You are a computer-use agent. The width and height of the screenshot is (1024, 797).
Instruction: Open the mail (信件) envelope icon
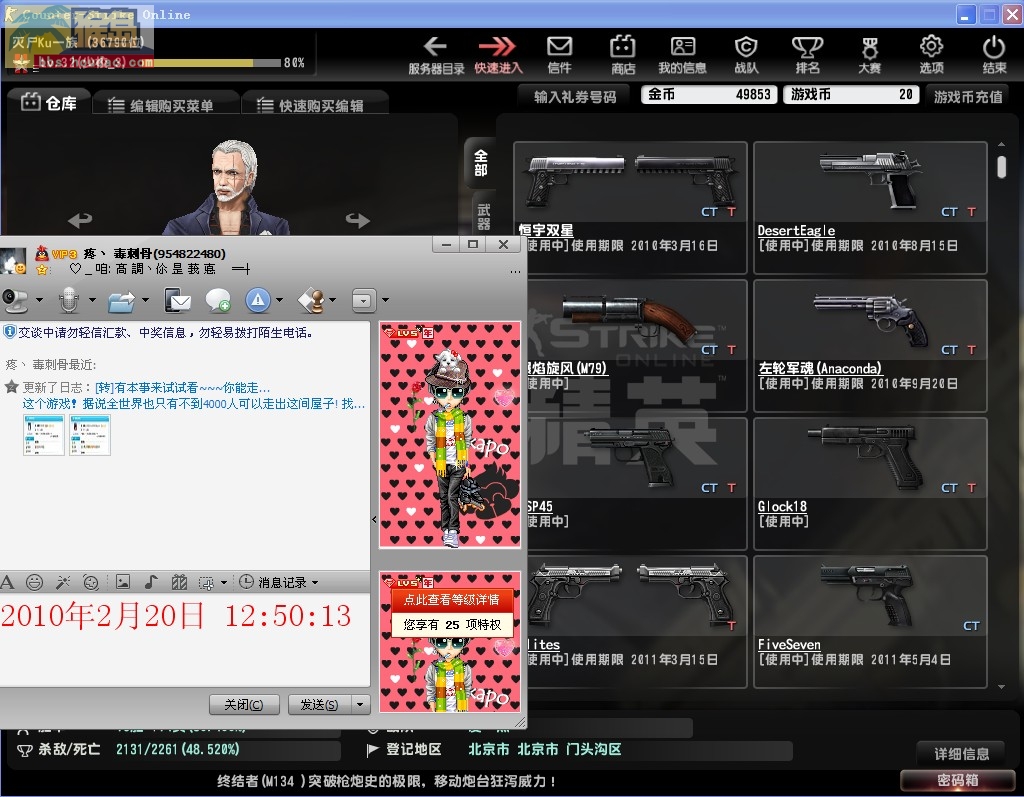tap(559, 46)
